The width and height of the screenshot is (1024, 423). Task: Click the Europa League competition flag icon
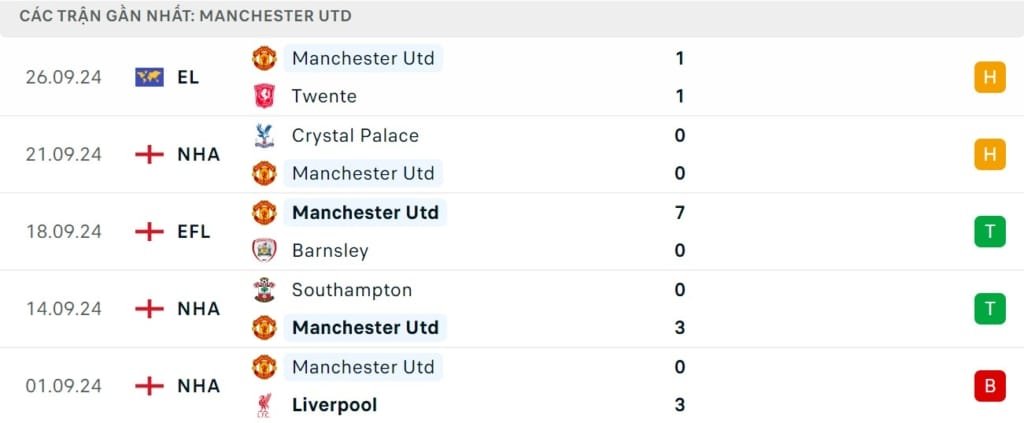[149, 77]
